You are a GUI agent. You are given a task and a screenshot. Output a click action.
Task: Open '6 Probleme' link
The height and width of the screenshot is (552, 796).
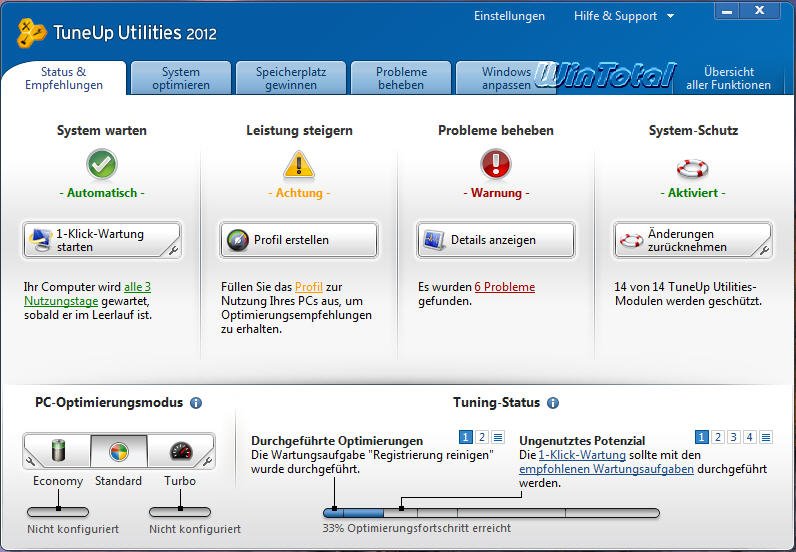(505, 287)
